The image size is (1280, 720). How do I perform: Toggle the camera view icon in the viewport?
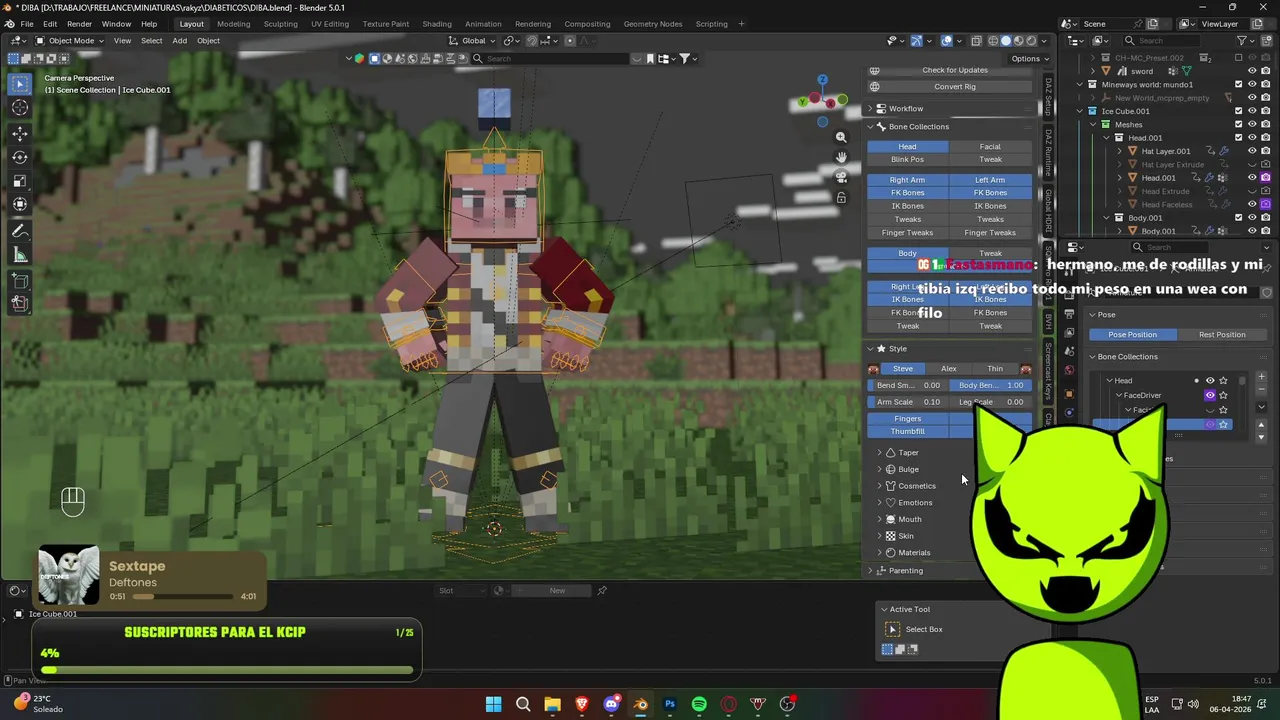click(841, 177)
